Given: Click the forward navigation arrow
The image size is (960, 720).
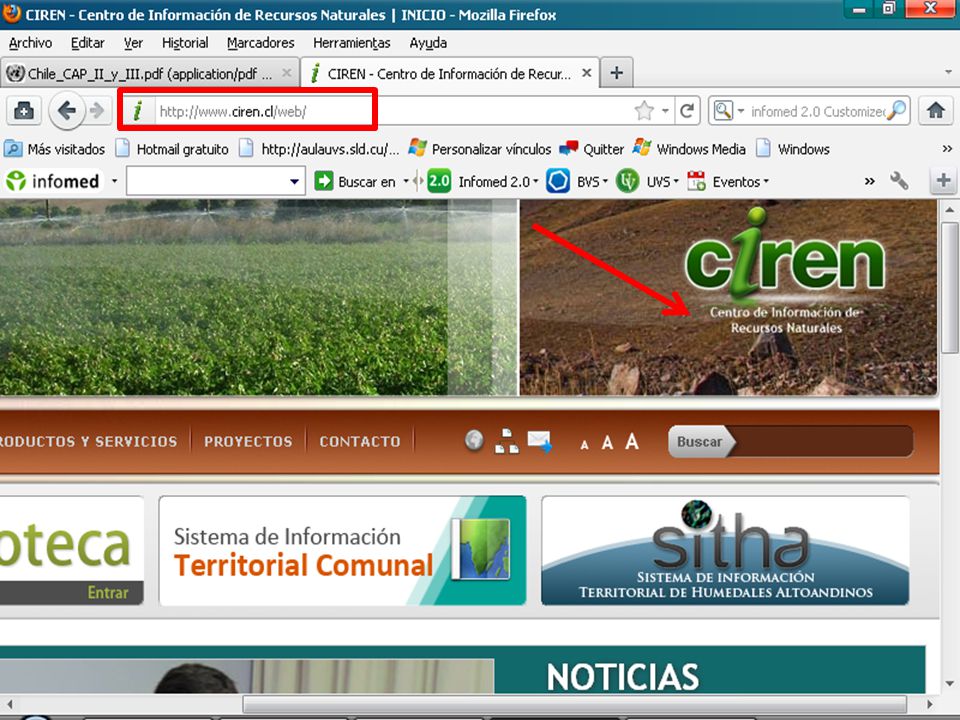Looking at the screenshot, I should (97, 111).
